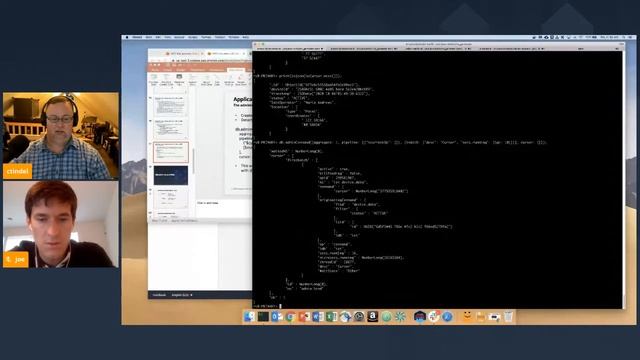Screen dimensions: 640x360
Task: Switch to the second terminal tab
Action: pos(363,49)
